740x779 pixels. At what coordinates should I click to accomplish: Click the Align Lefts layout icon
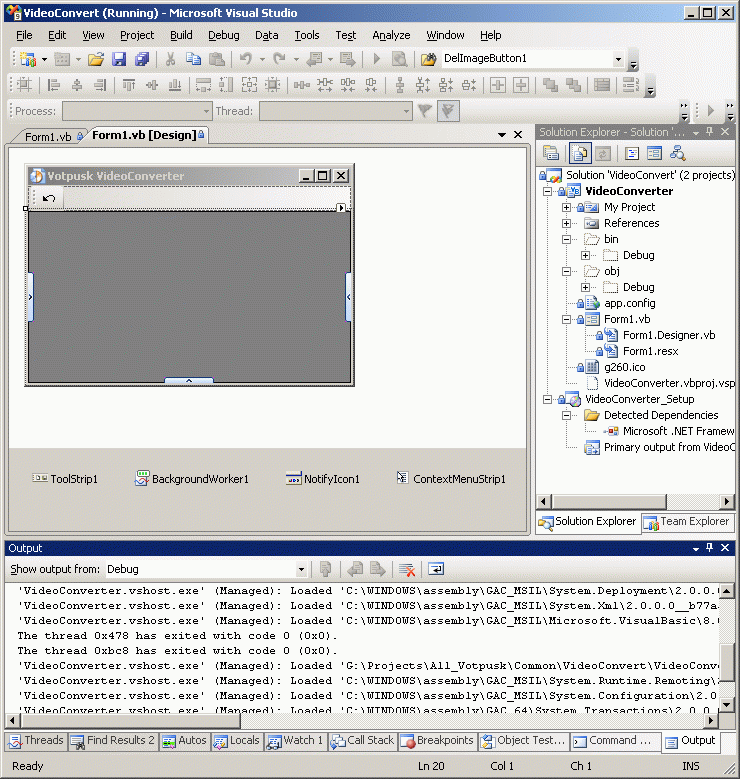[x=53, y=85]
